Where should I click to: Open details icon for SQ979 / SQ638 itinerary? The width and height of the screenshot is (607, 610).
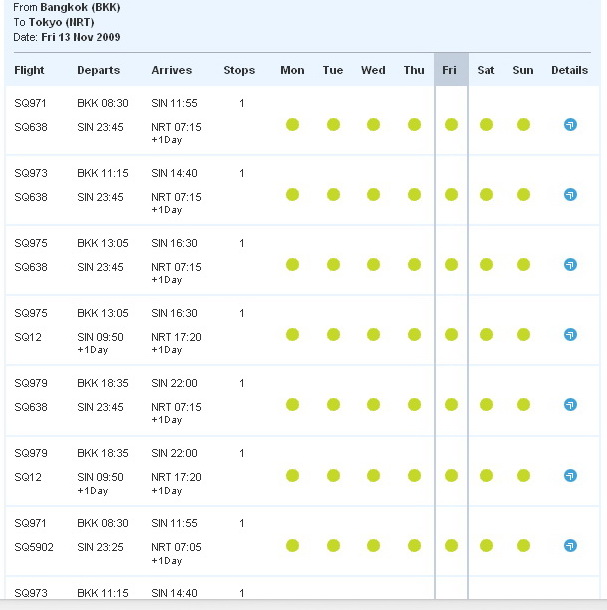570,405
